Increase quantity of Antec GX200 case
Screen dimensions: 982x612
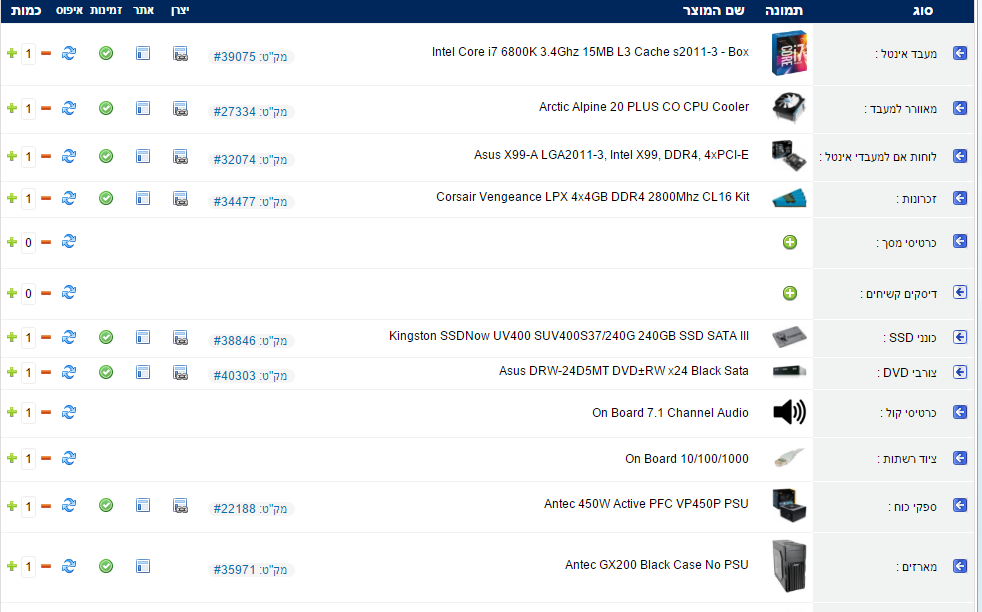[11, 566]
